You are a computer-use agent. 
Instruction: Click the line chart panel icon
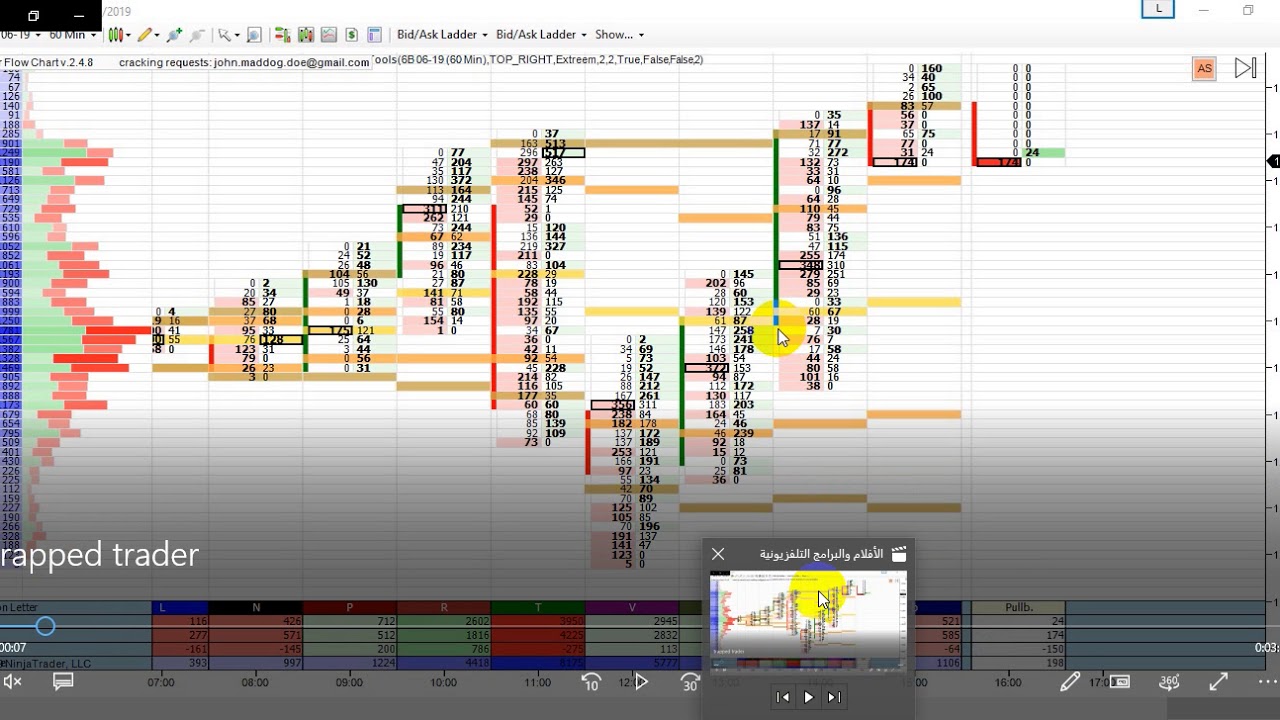pos(328,35)
